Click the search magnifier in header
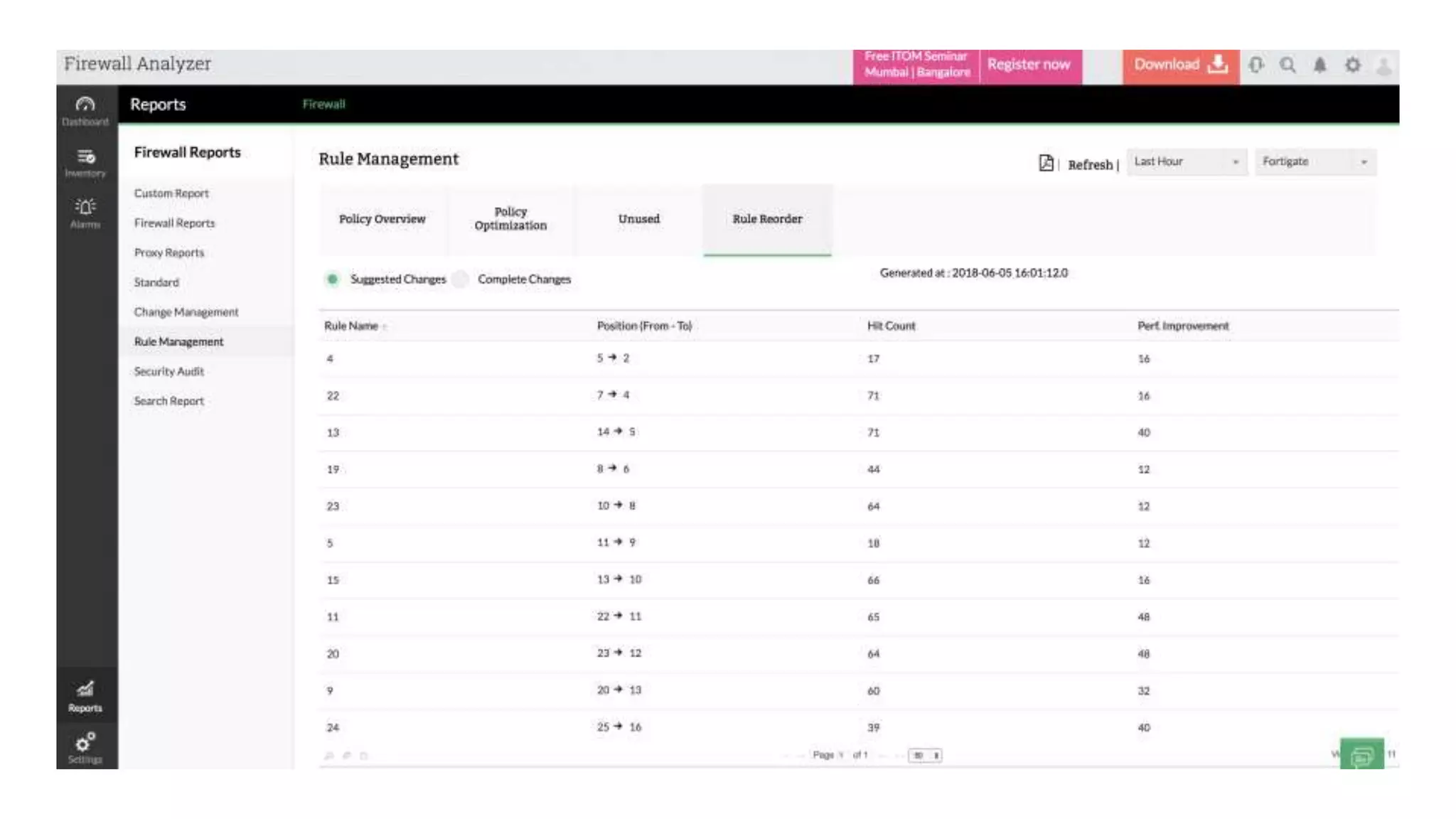Viewport: 1456px width, 819px height. (1288, 65)
